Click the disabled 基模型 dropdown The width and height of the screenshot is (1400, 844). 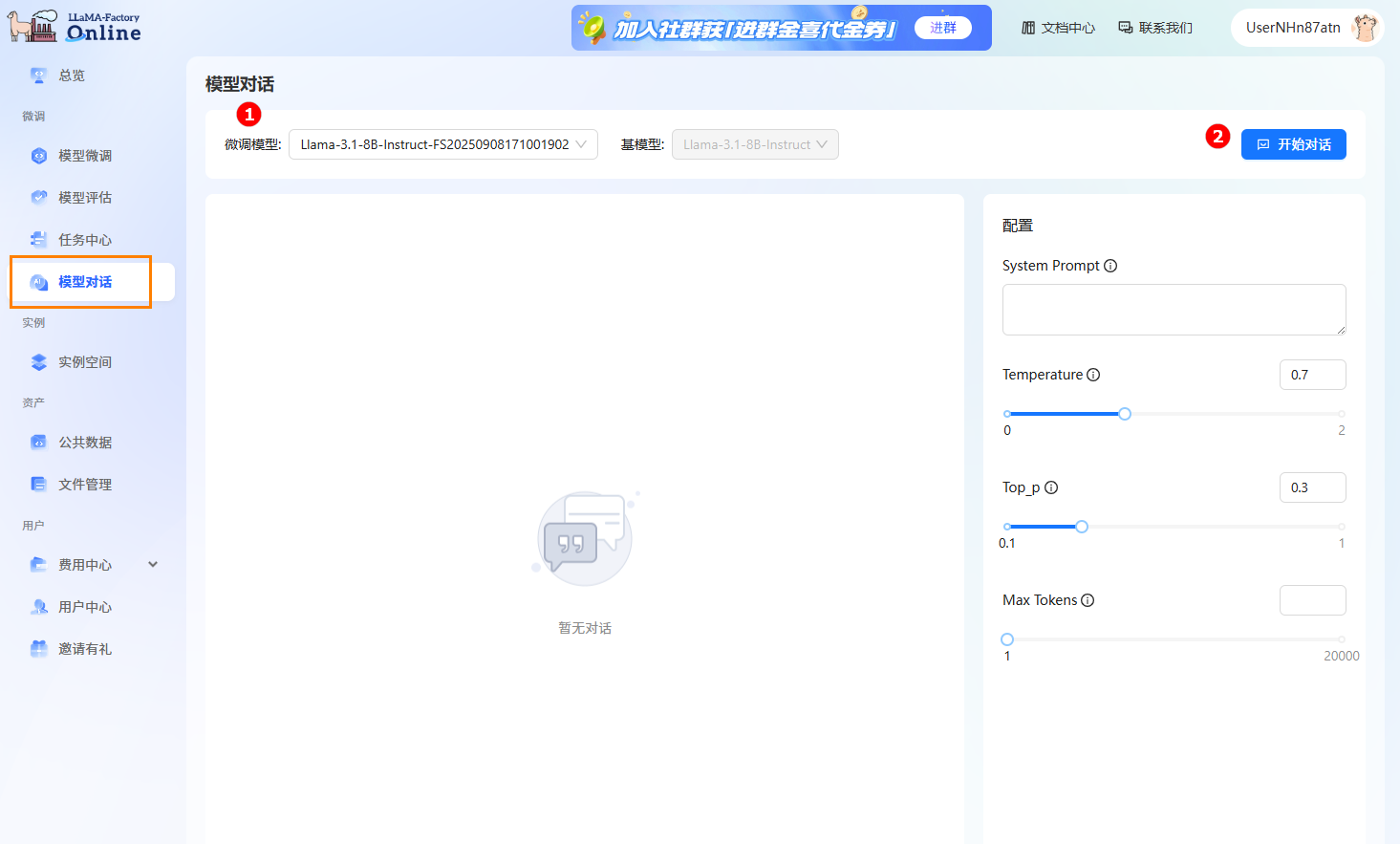(754, 144)
